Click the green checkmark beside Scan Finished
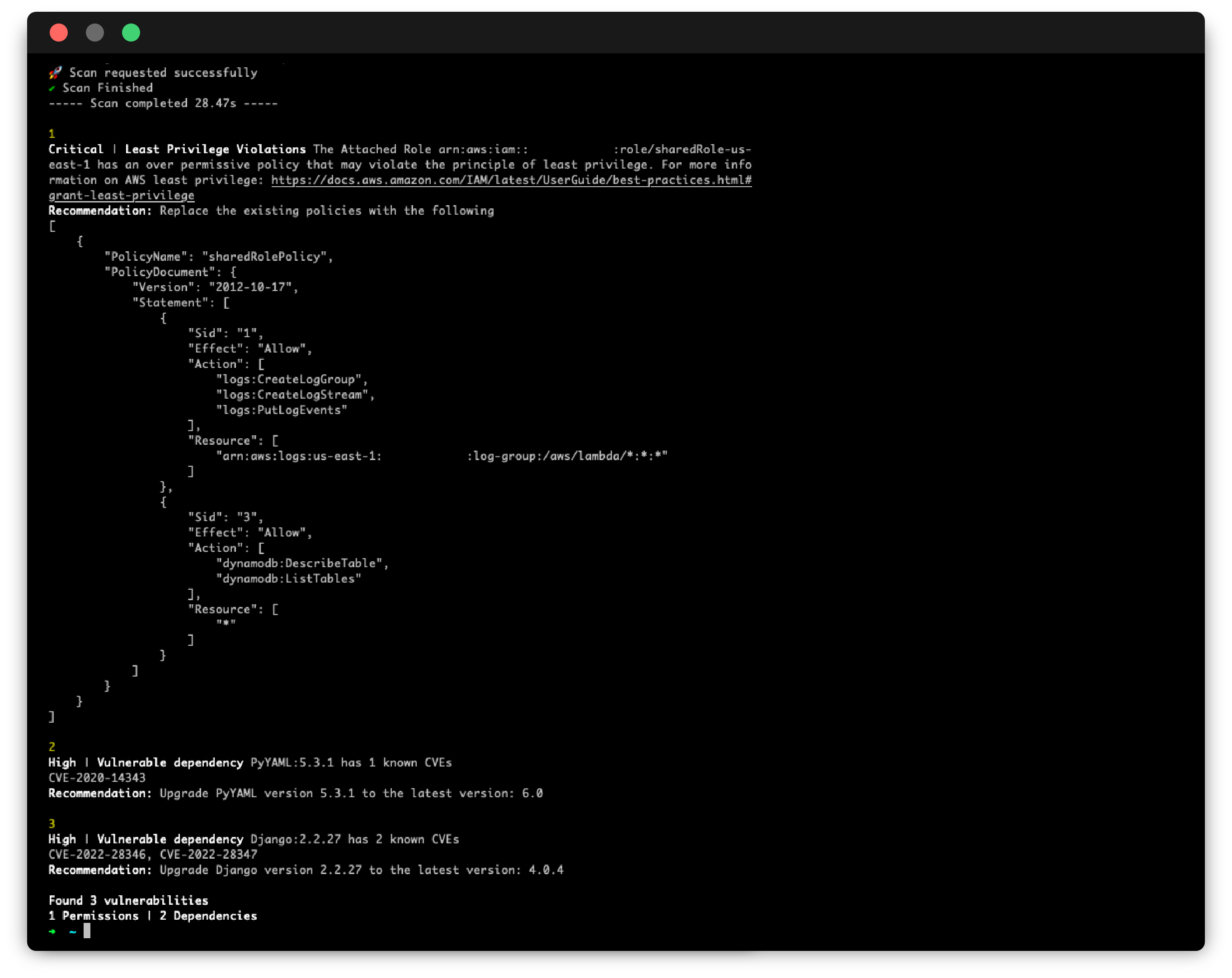This screenshot has height=978, width=1232. point(52,88)
